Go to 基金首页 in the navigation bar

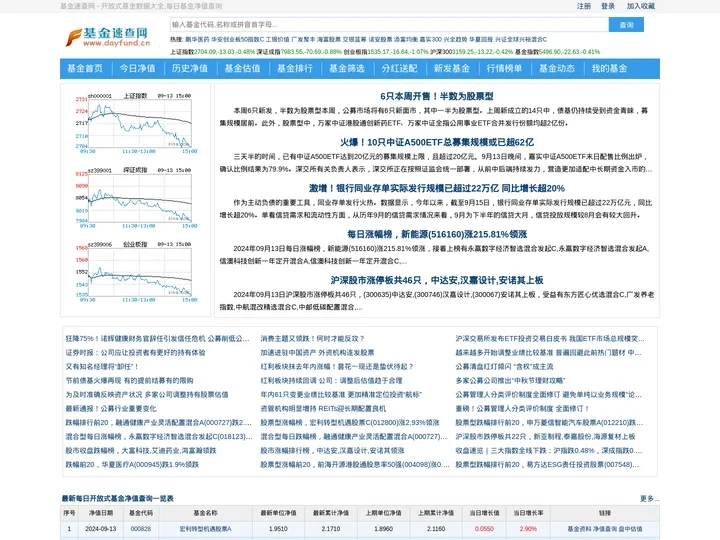point(85,68)
